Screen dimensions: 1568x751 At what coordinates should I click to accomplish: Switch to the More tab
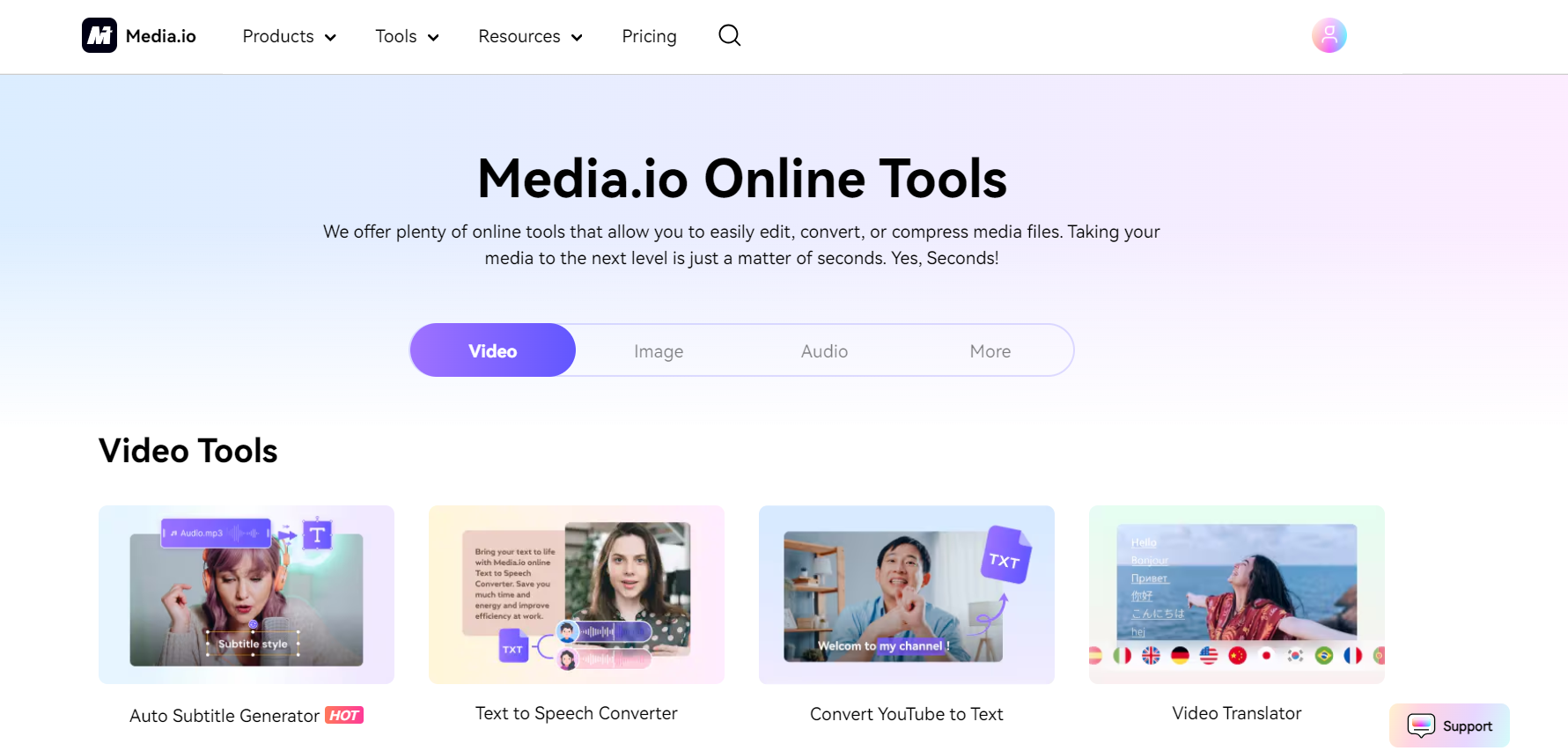coord(990,351)
